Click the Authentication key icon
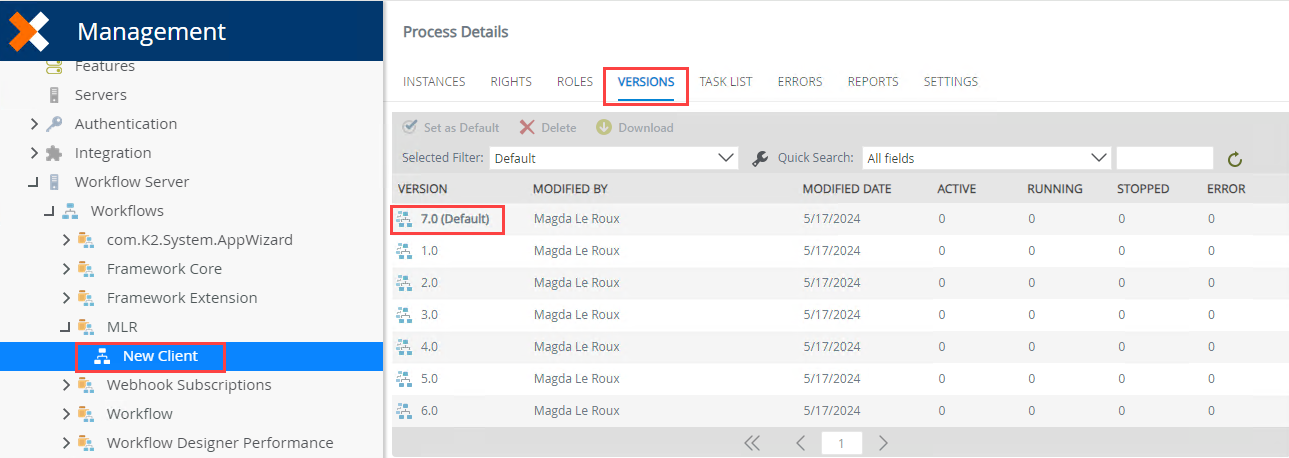Viewport: 1289px width, 458px height. (x=54, y=124)
